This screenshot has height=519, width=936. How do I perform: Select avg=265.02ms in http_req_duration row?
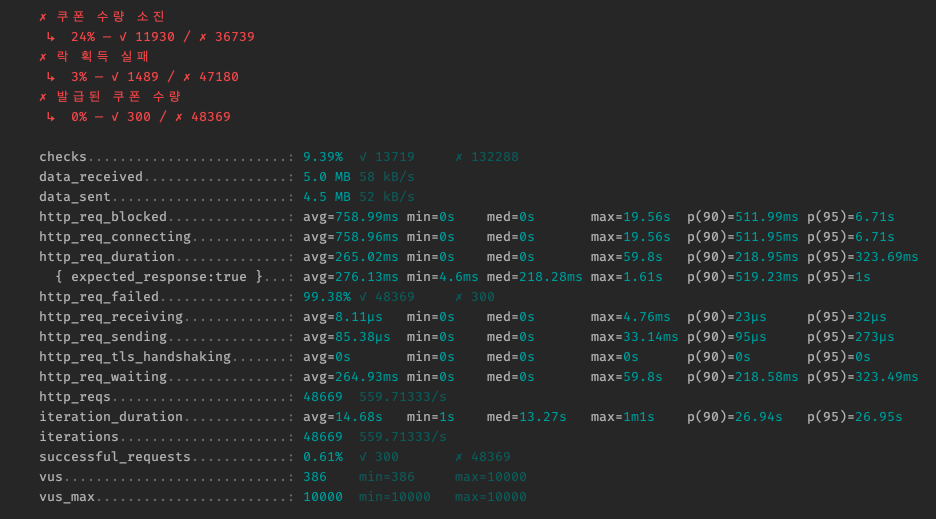pyautogui.click(x=350, y=257)
